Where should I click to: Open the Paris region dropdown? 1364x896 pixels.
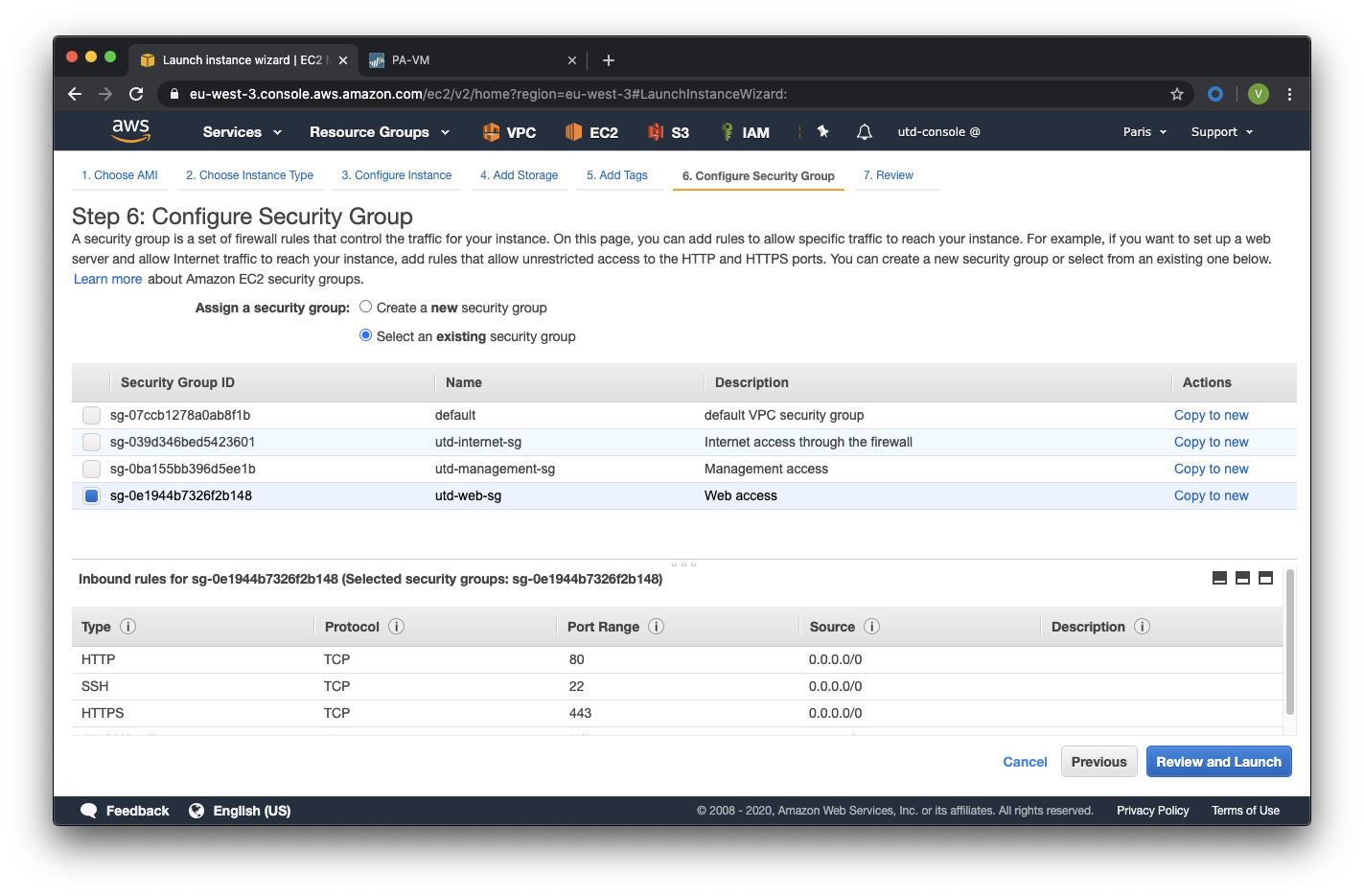(1144, 132)
